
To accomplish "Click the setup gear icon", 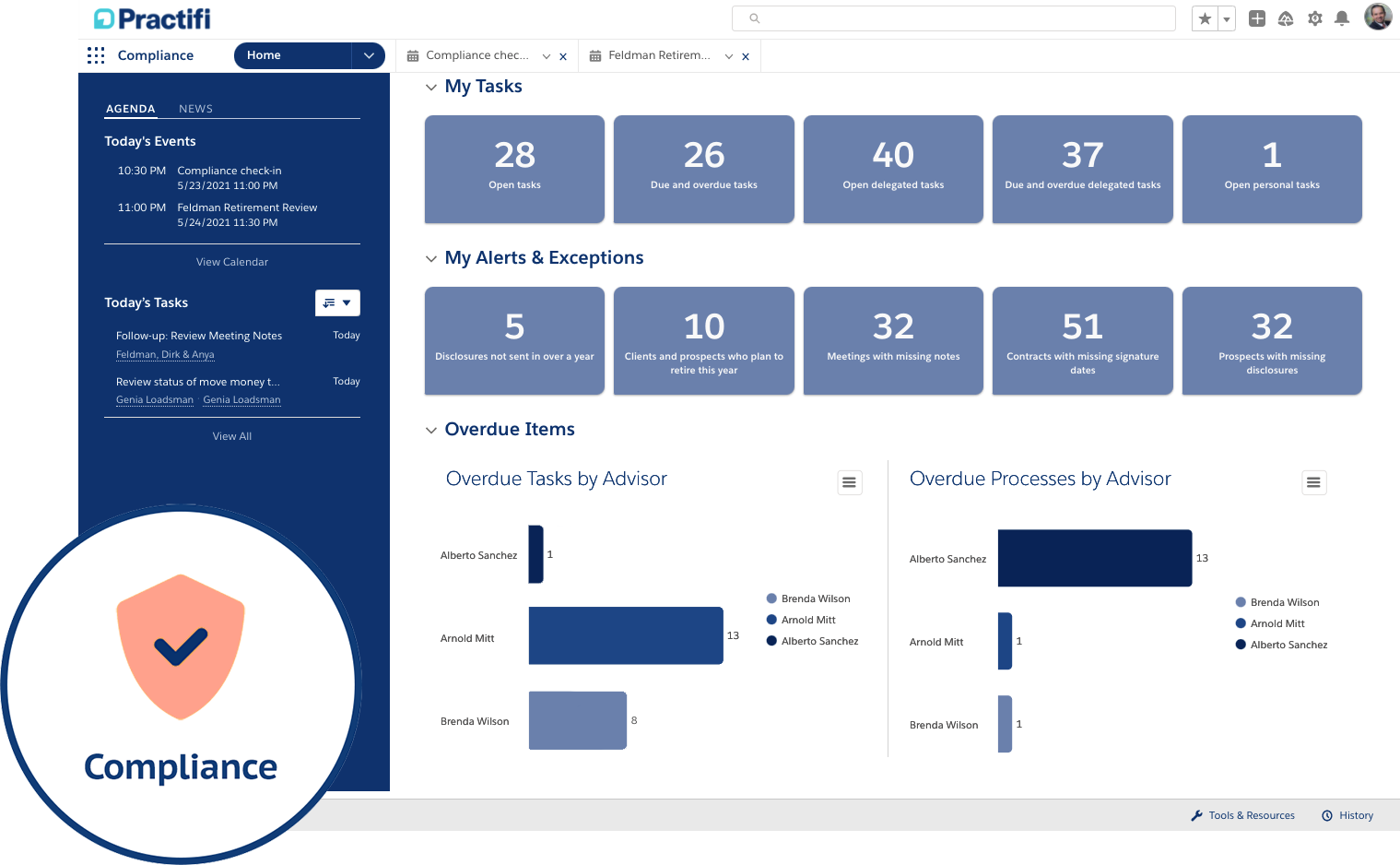I will 1314,18.
